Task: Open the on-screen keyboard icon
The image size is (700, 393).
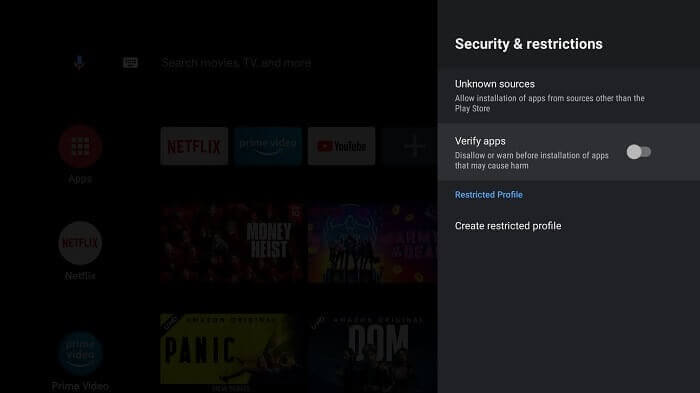Action: (x=130, y=63)
